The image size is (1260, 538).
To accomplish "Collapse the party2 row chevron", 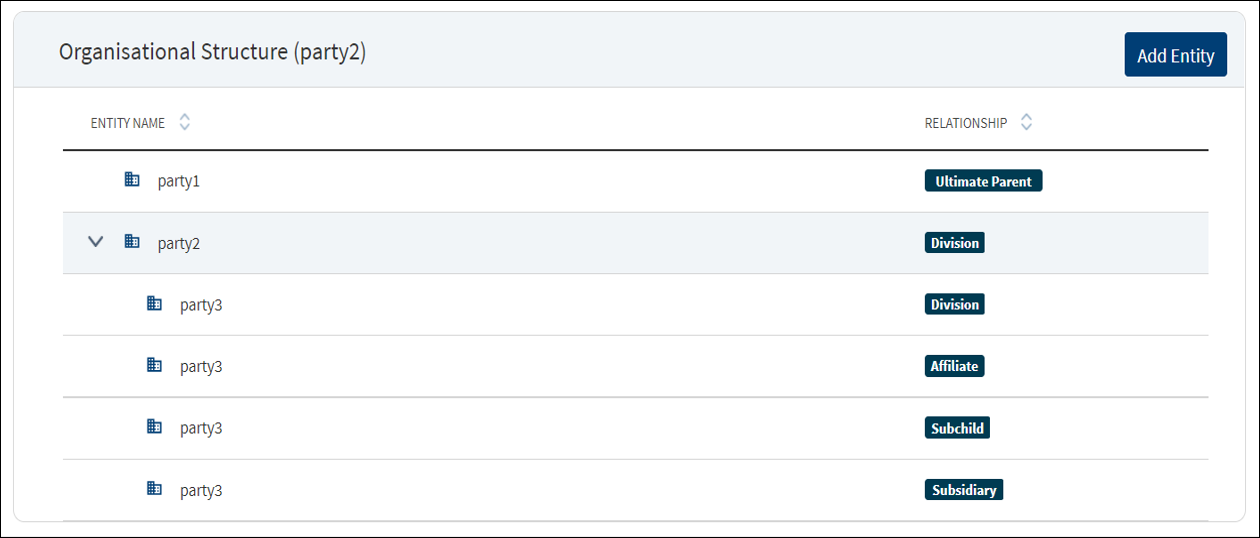I will coord(96,241).
